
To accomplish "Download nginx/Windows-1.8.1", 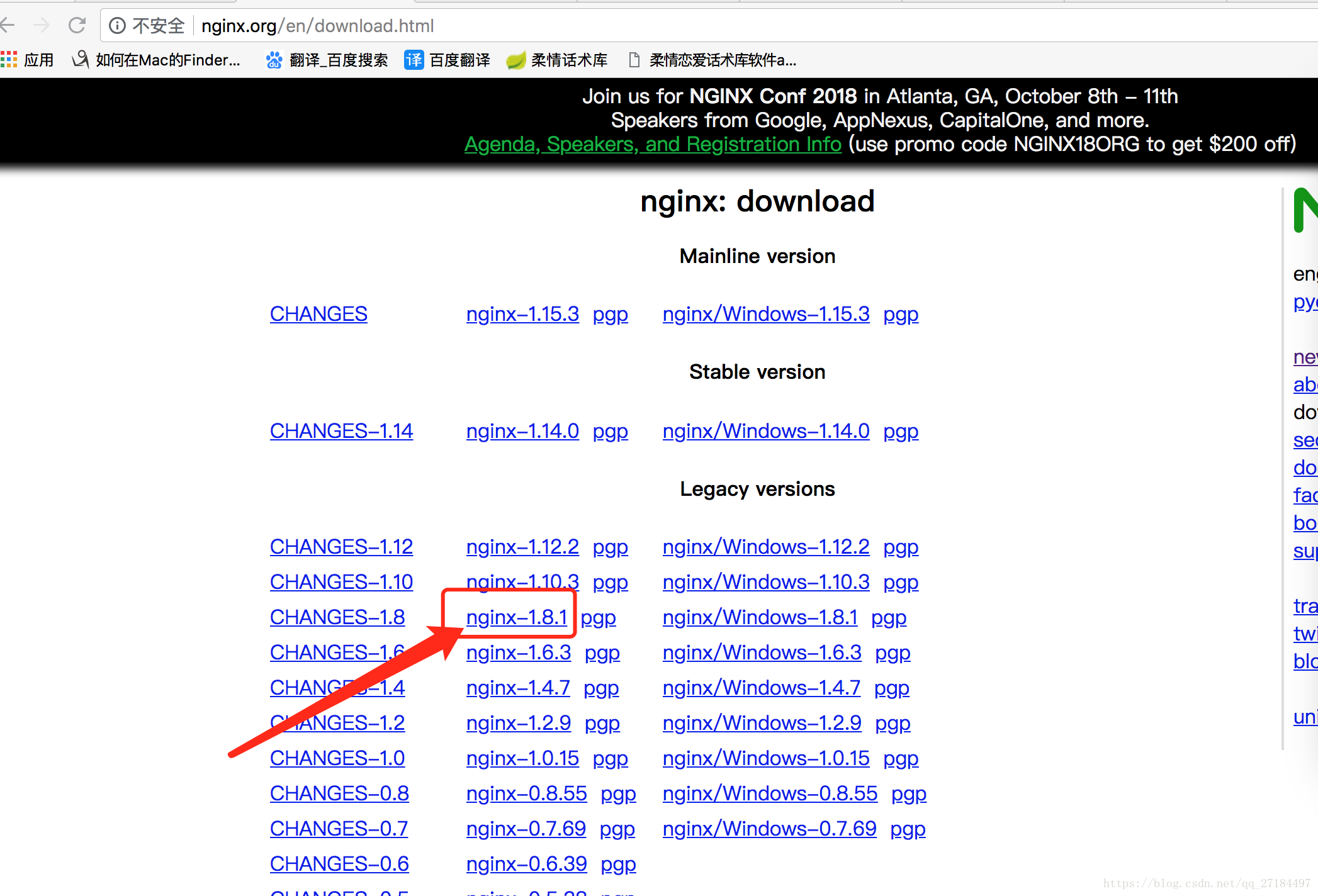I will [760, 617].
